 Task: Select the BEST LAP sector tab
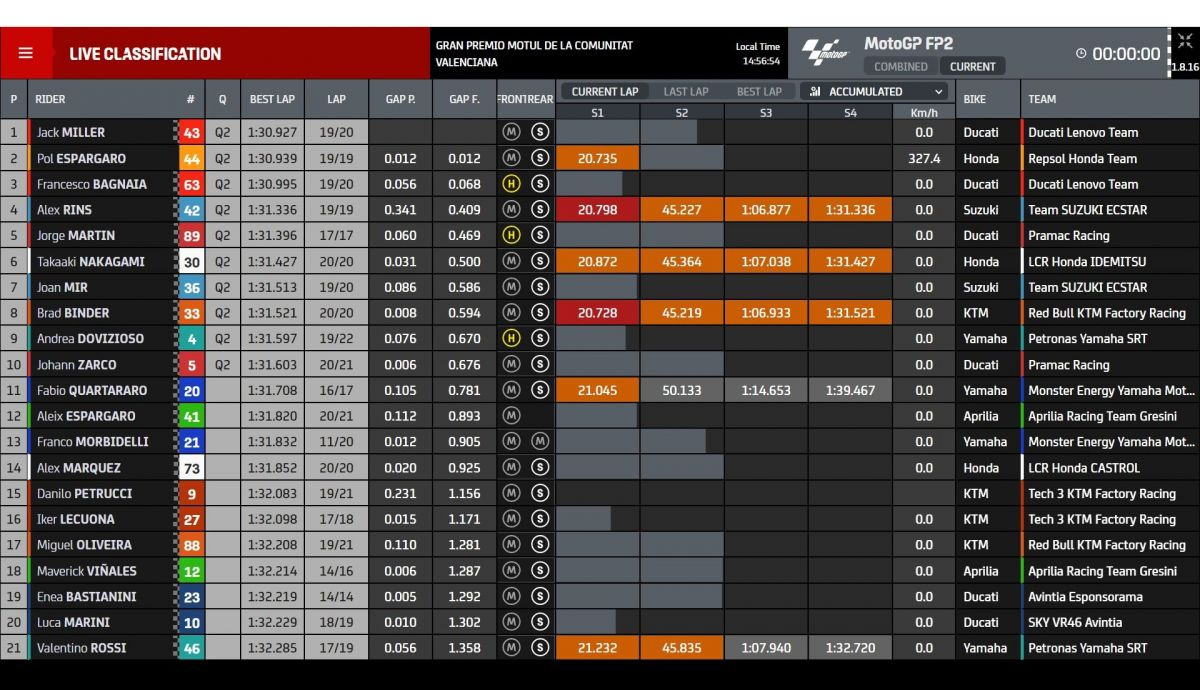point(759,91)
